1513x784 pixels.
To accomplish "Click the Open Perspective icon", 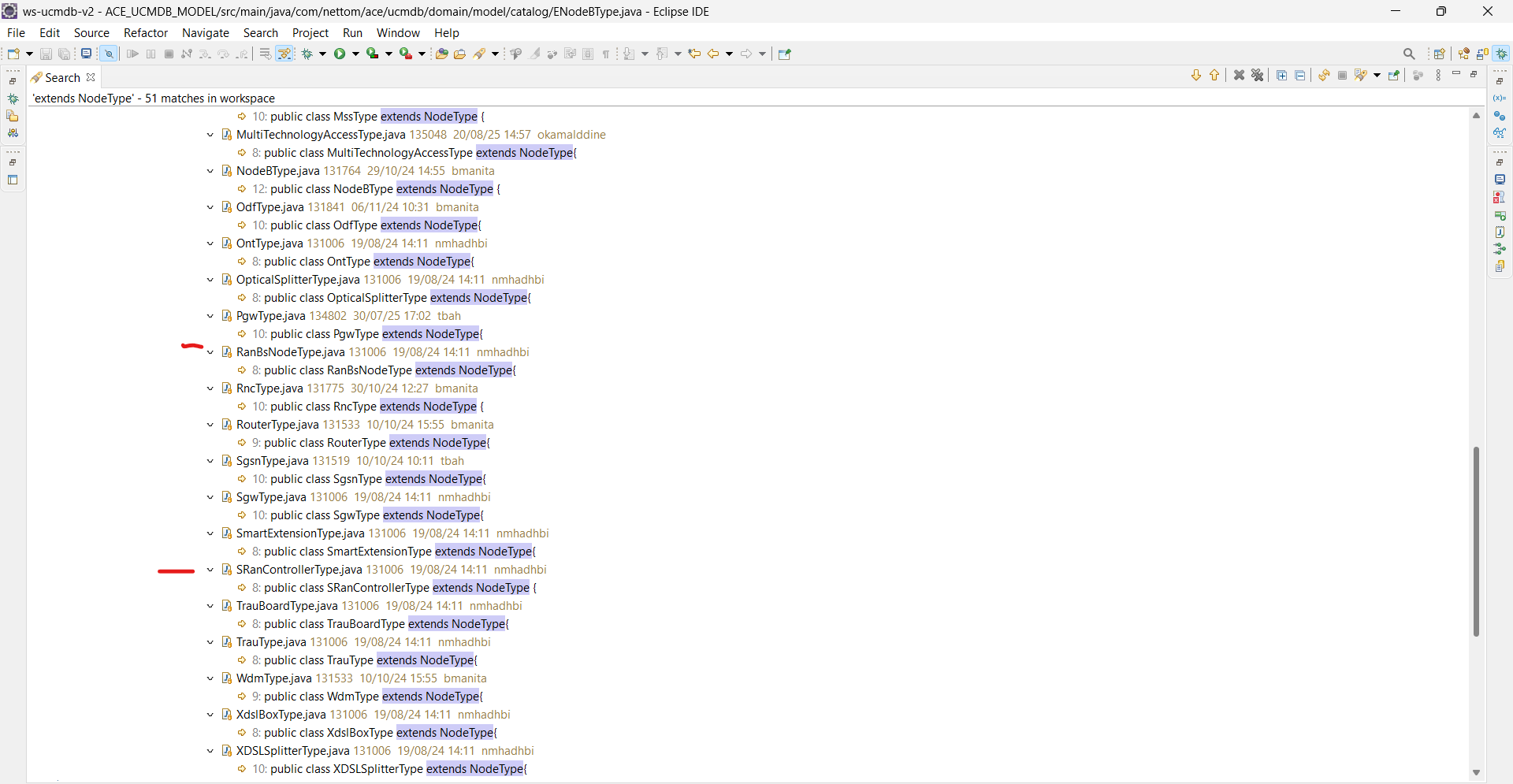I will tap(1440, 54).
